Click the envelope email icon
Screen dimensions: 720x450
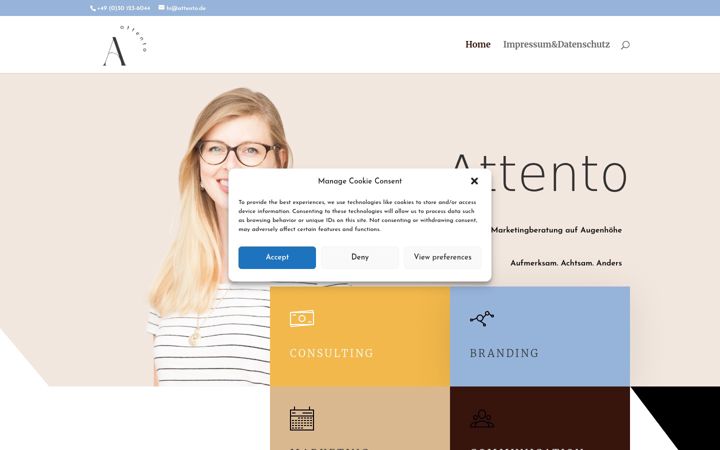162,7
